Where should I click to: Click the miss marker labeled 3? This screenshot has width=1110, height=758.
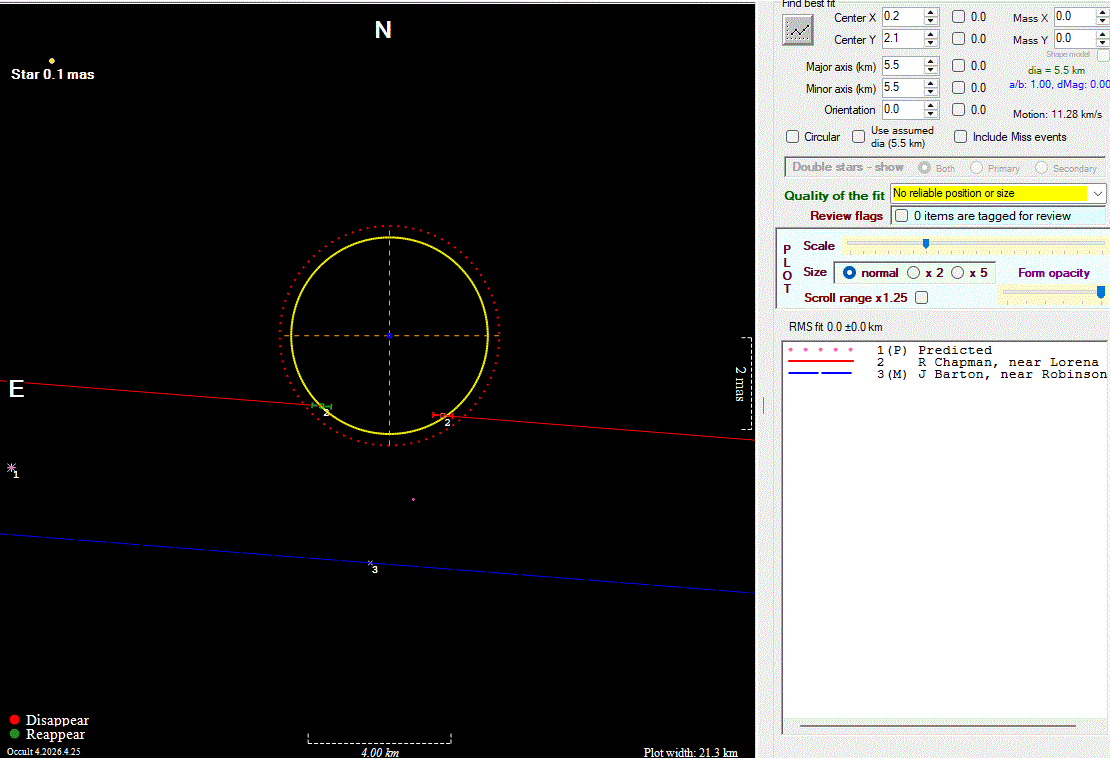pyautogui.click(x=370, y=563)
